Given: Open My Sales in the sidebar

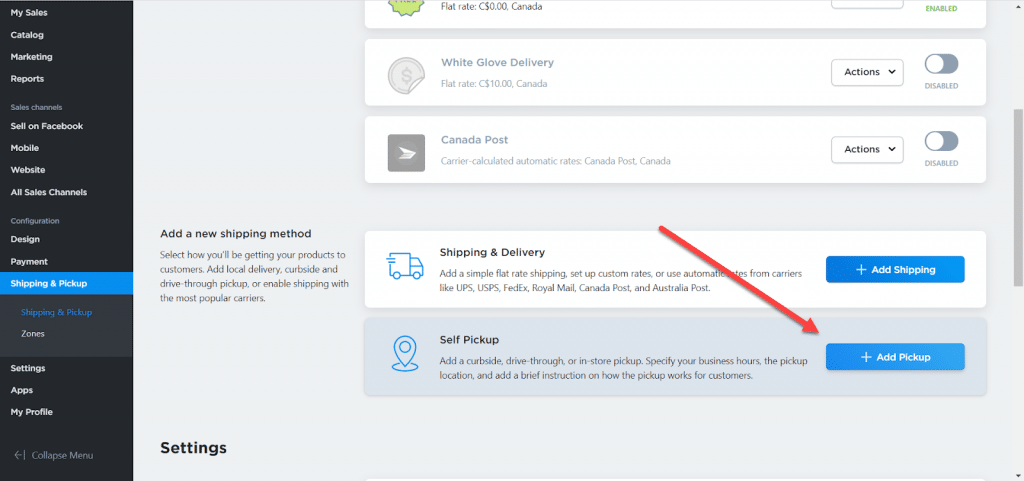Looking at the screenshot, I should pyautogui.click(x=29, y=12).
